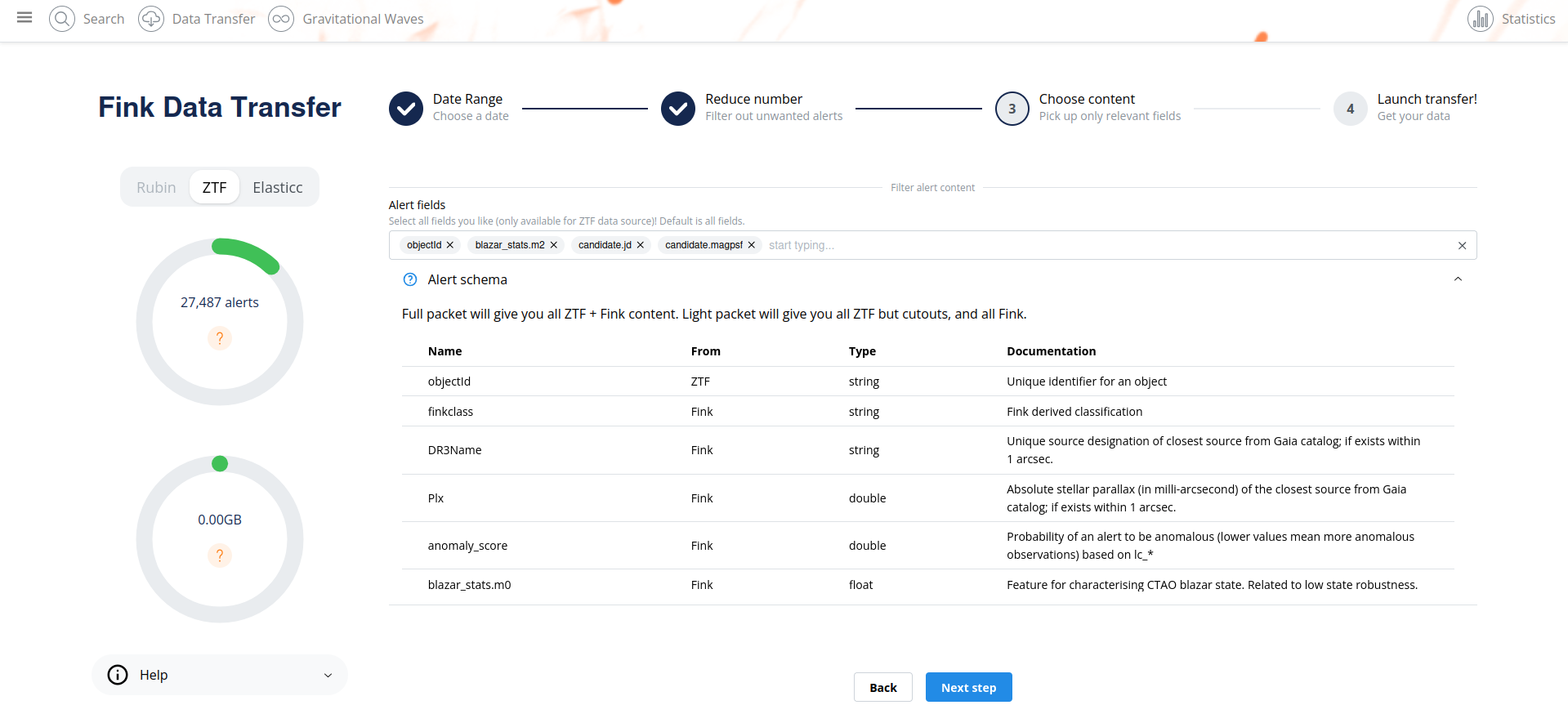This screenshot has height=714, width=1568.
Task: Remove the objectId field tag
Action: click(x=450, y=245)
